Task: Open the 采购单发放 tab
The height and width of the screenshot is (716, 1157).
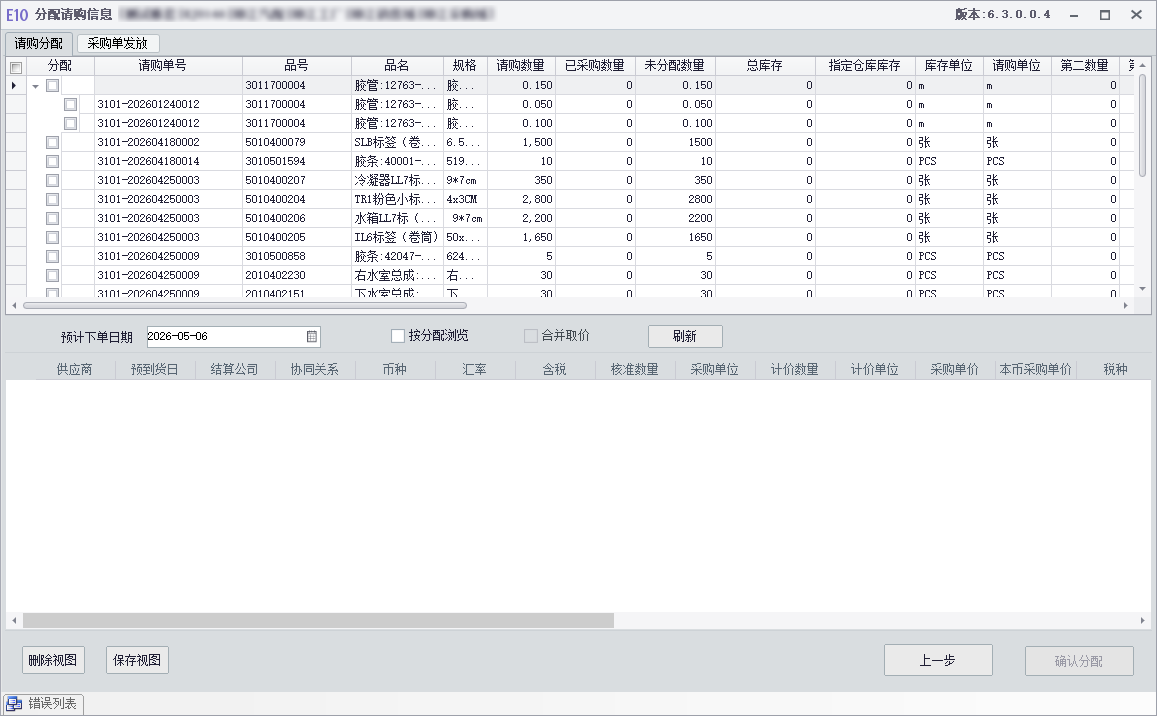Action: pos(117,44)
